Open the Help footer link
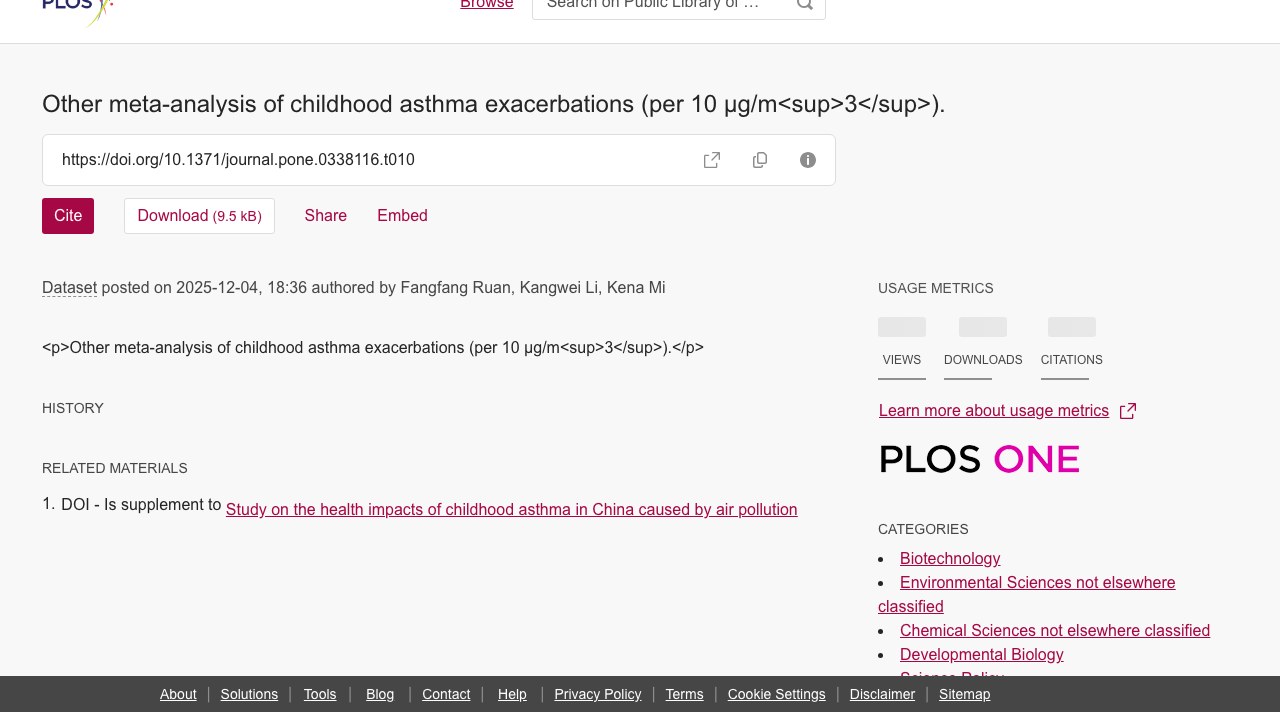1280x720 pixels. [x=512, y=694]
